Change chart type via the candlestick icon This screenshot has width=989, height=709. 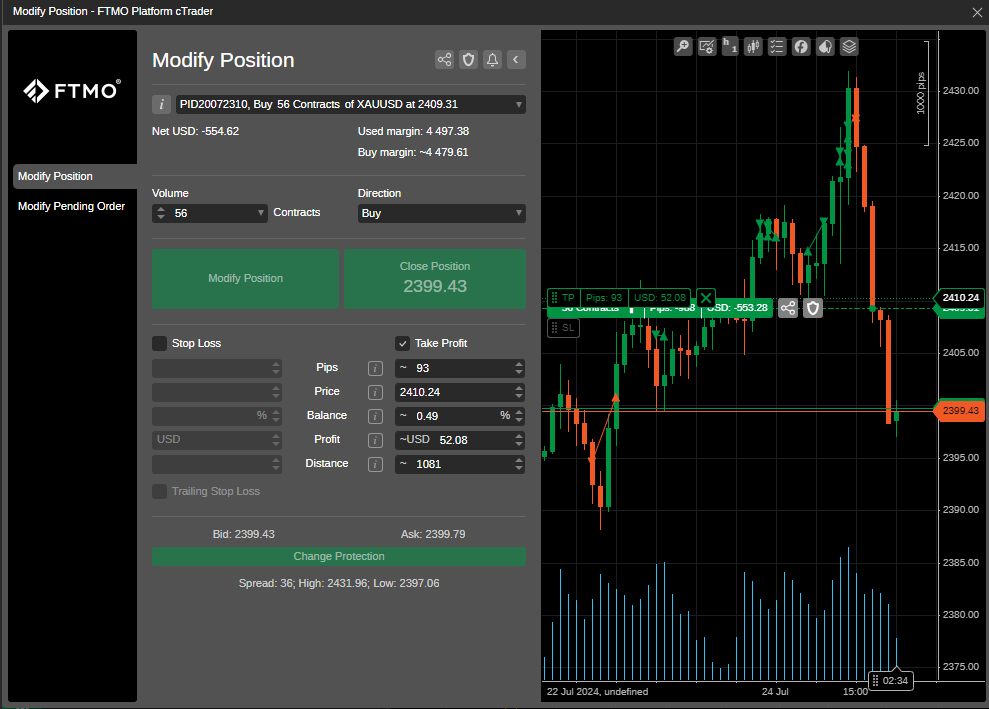click(753, 47)
